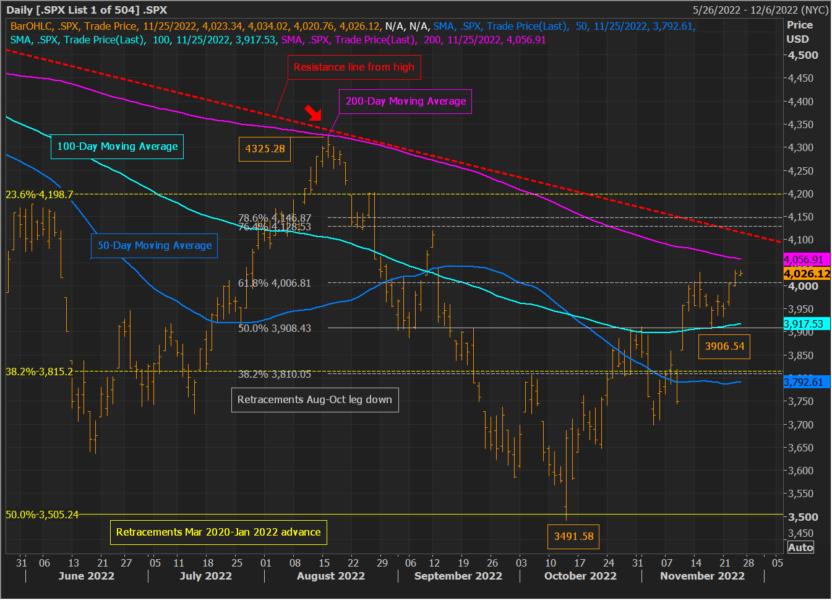Screen dimensions: 832x600
Task: Click October 2022 on the time axis
Action: [580, 576]
